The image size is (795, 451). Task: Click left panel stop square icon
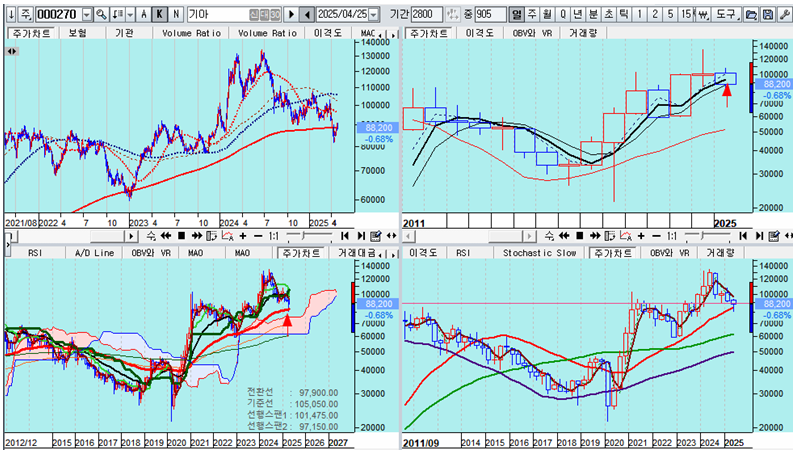pos(182,236)
